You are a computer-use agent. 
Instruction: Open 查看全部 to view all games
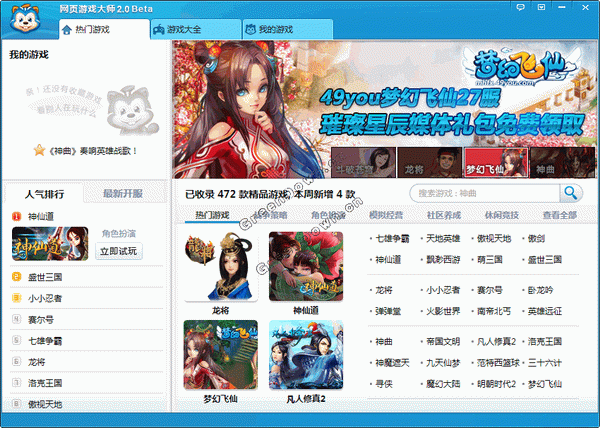[560, 215]
